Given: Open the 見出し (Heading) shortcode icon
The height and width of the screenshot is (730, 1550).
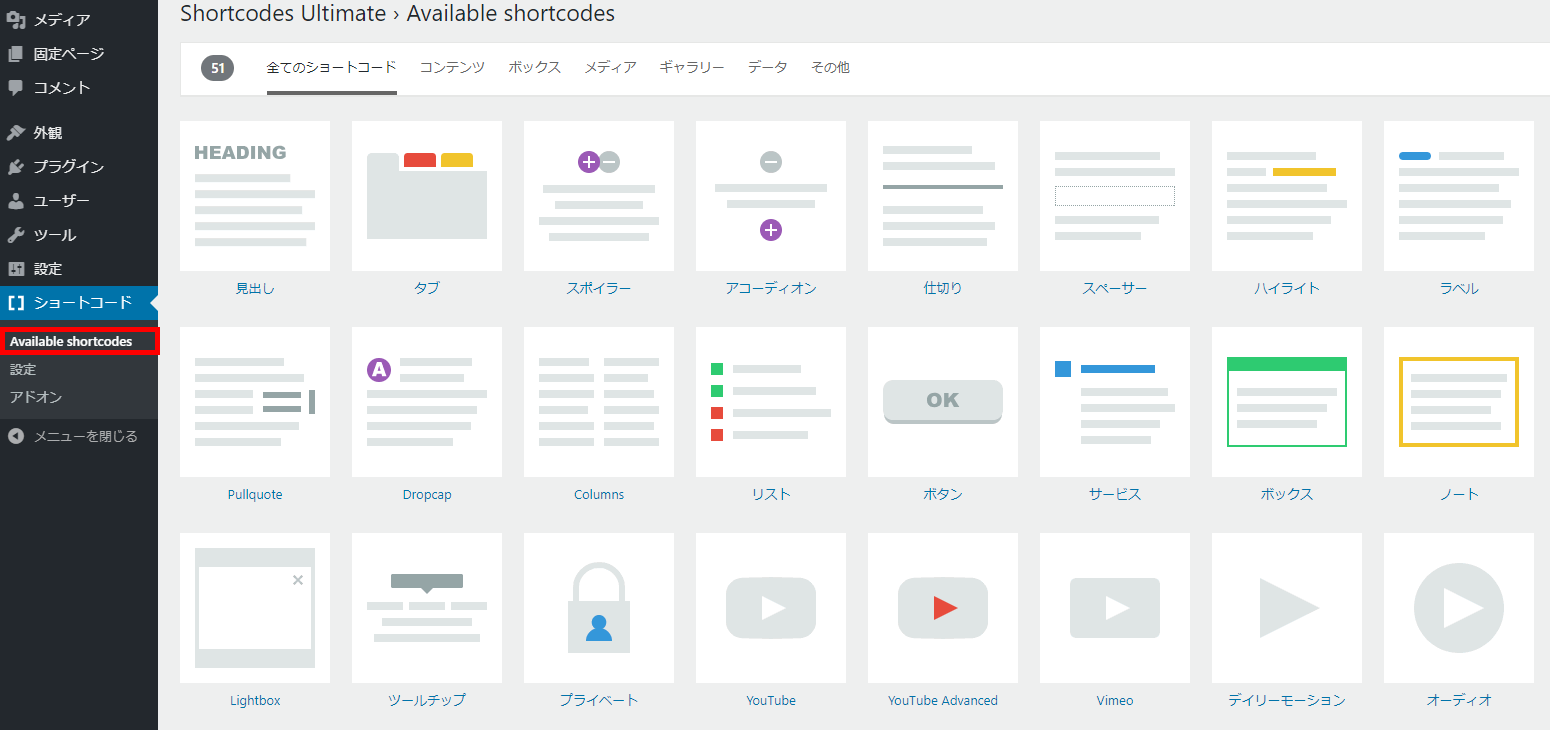Looking at the screenshot, I should [x=255, y=196].
